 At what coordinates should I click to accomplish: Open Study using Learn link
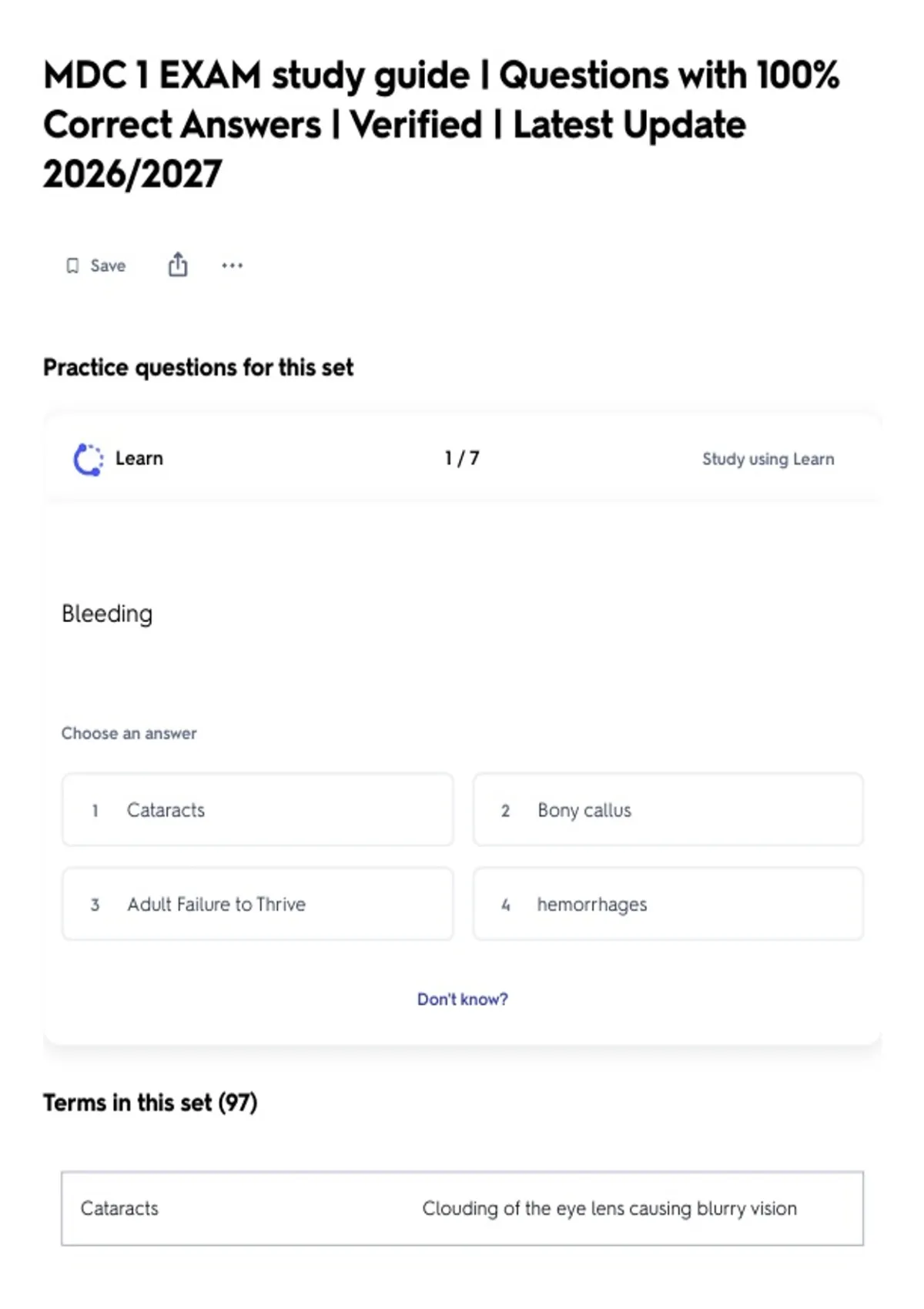(x=768, y=459)
